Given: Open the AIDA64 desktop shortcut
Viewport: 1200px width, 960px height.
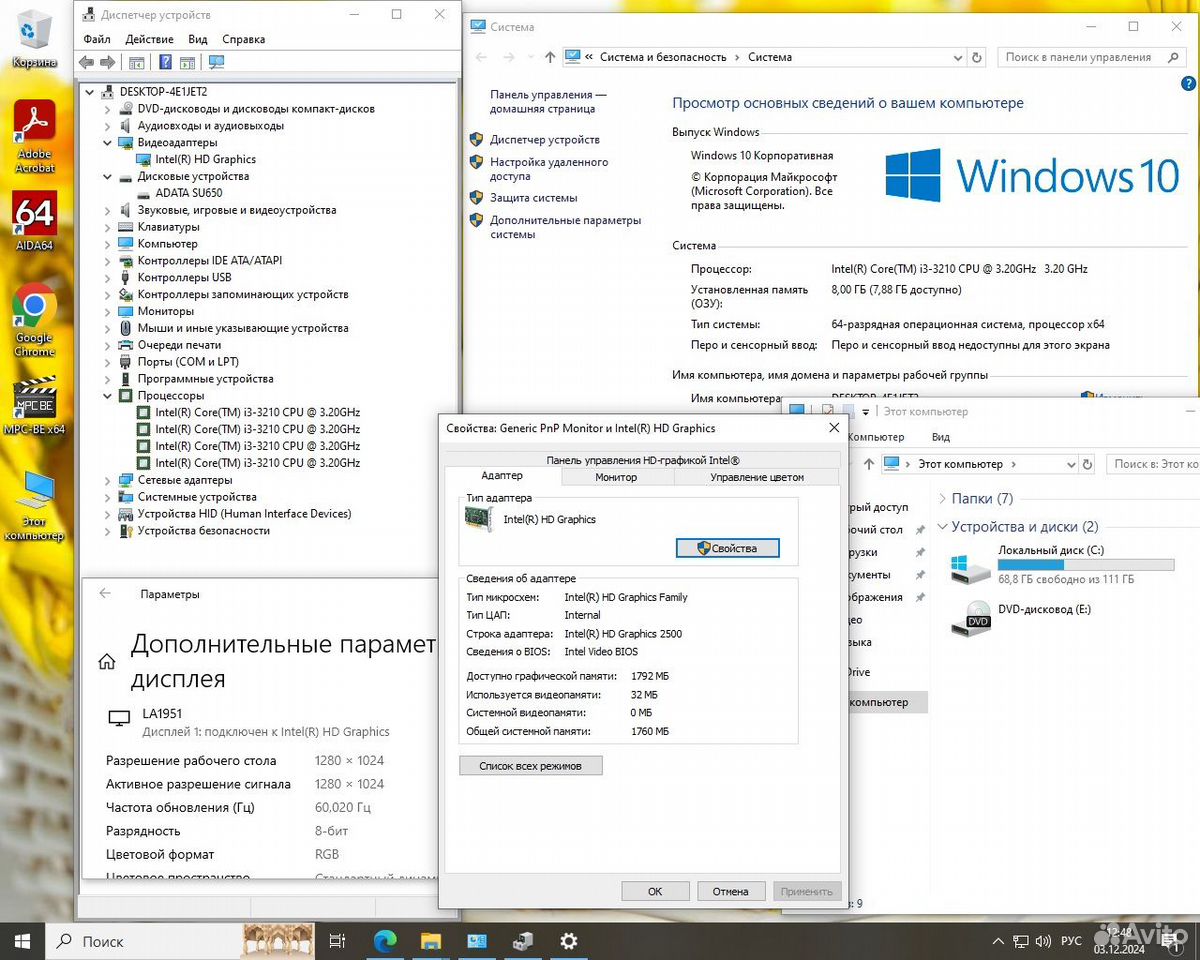Looking at the screenshot, I should [x=34, y=221].
